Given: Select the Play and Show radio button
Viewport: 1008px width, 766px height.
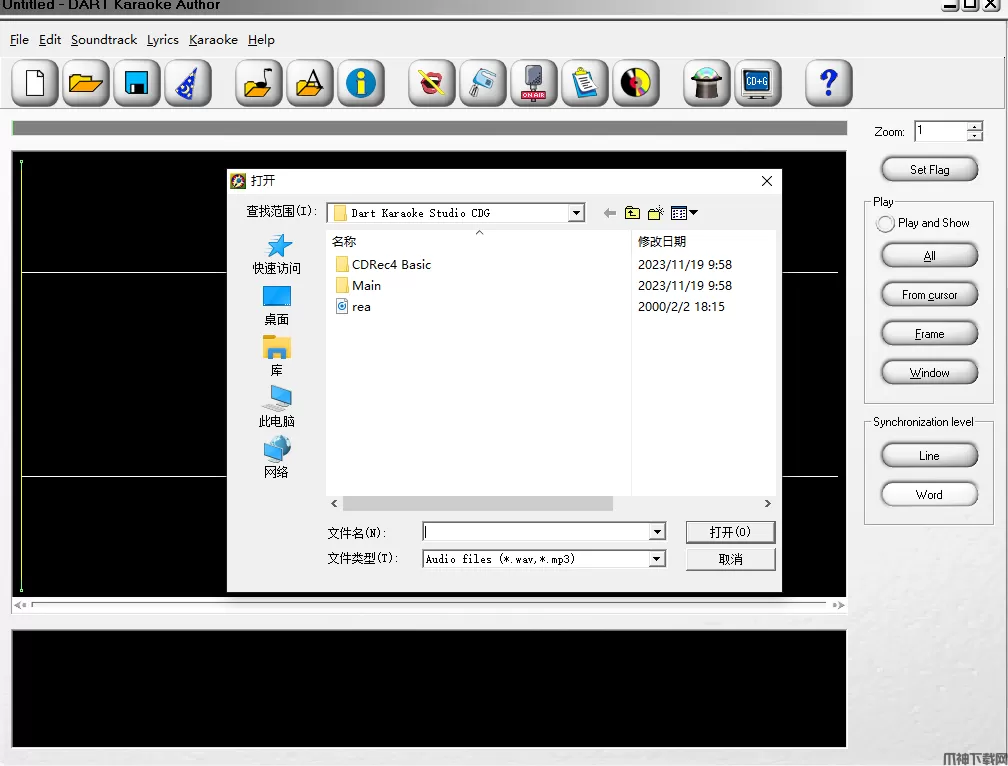Looking at the screenshot, I should coord(885,224).
